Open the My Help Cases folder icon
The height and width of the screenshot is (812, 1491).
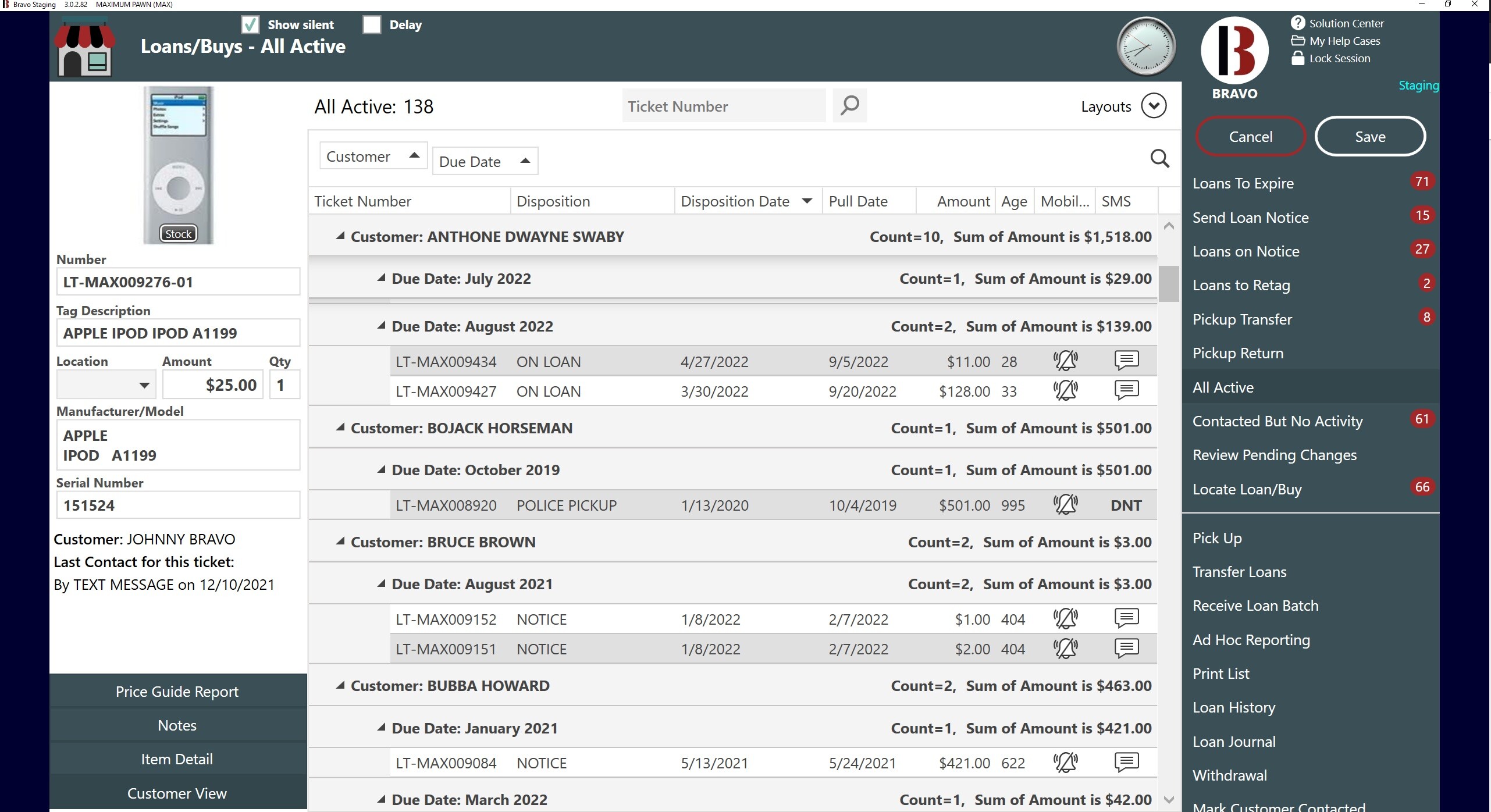(1298, 41)
